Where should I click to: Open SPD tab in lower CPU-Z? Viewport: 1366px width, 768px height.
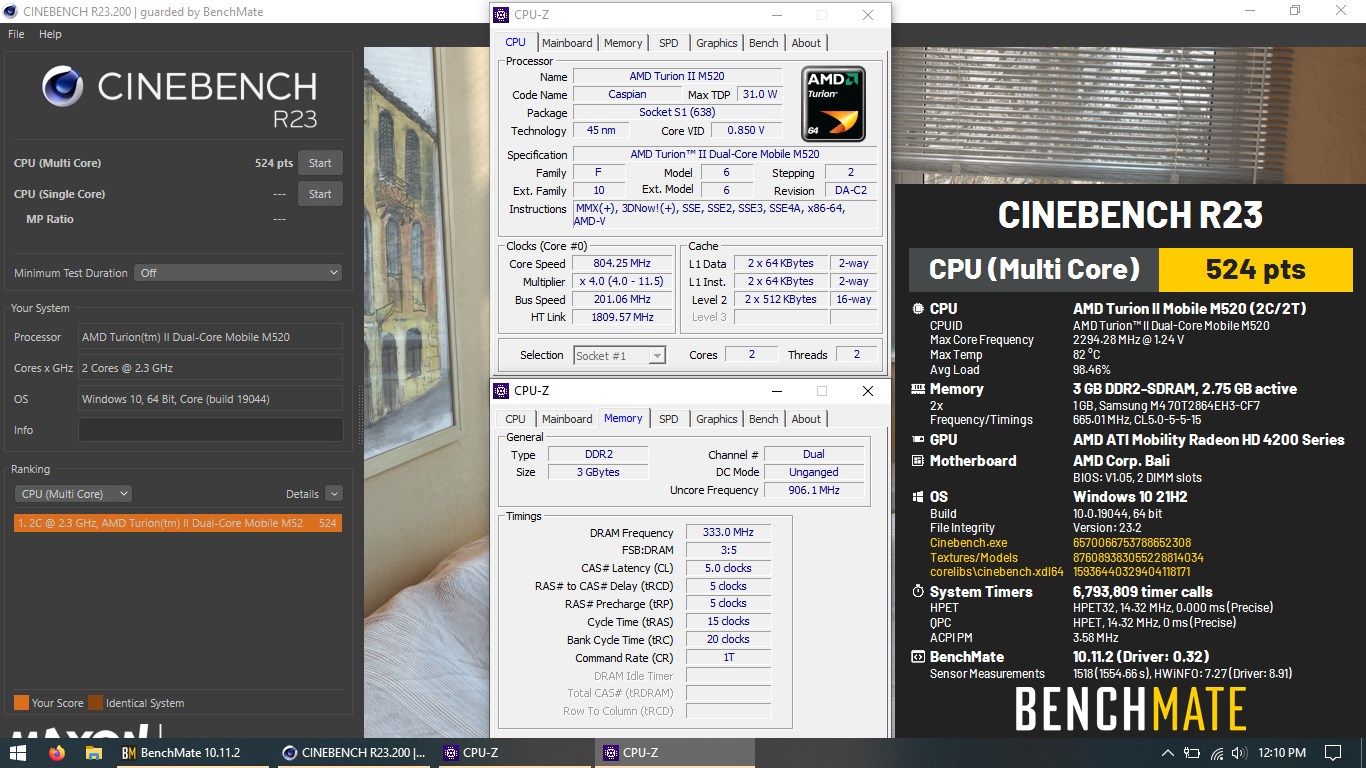click(668, 419)
